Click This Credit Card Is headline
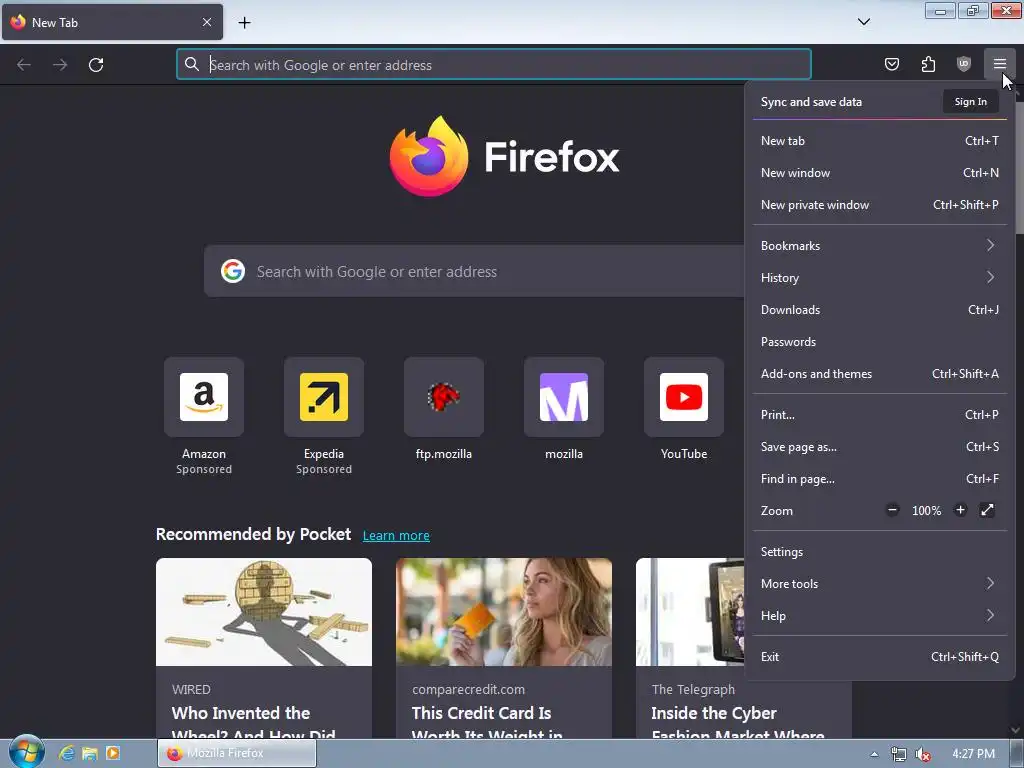The image size is (1024, 768). [x=487, y=724]
